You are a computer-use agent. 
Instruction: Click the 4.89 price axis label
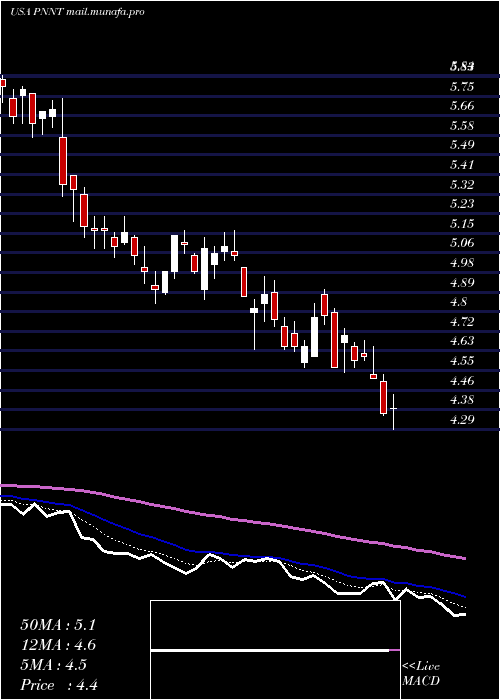(x=462, y=283)
